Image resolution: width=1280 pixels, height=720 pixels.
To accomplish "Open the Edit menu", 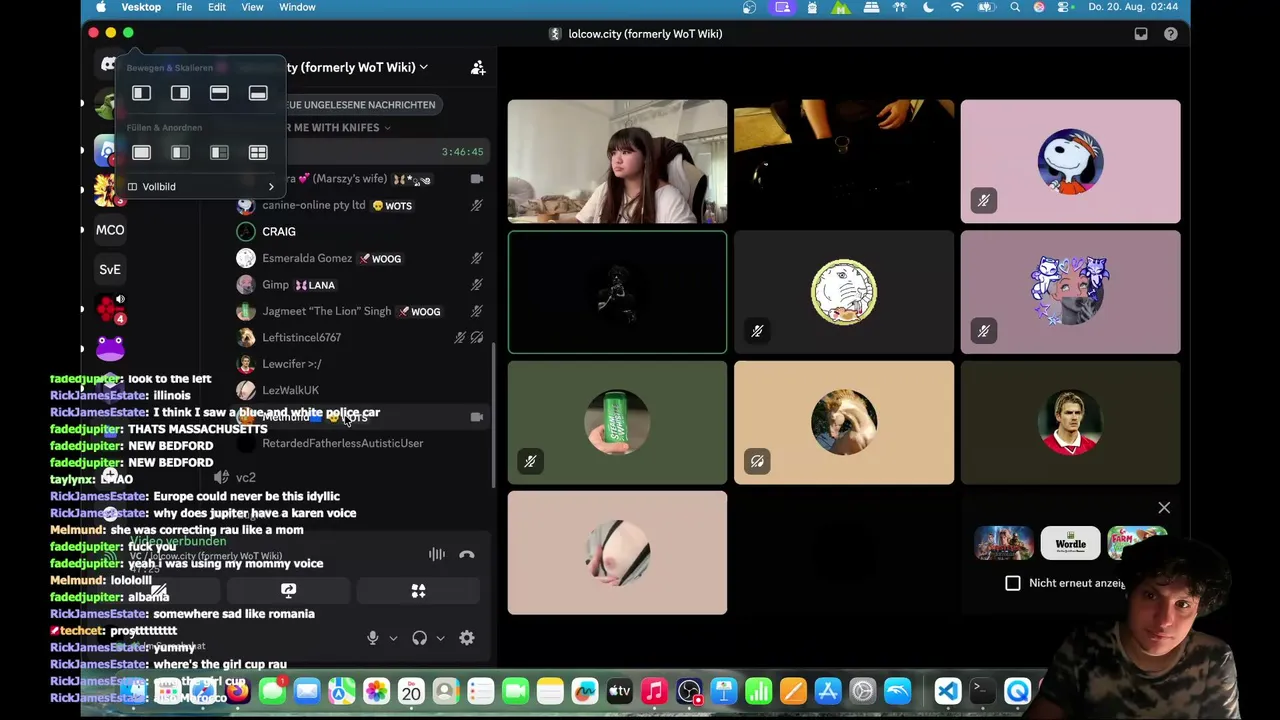I will [x=217, y=7].
